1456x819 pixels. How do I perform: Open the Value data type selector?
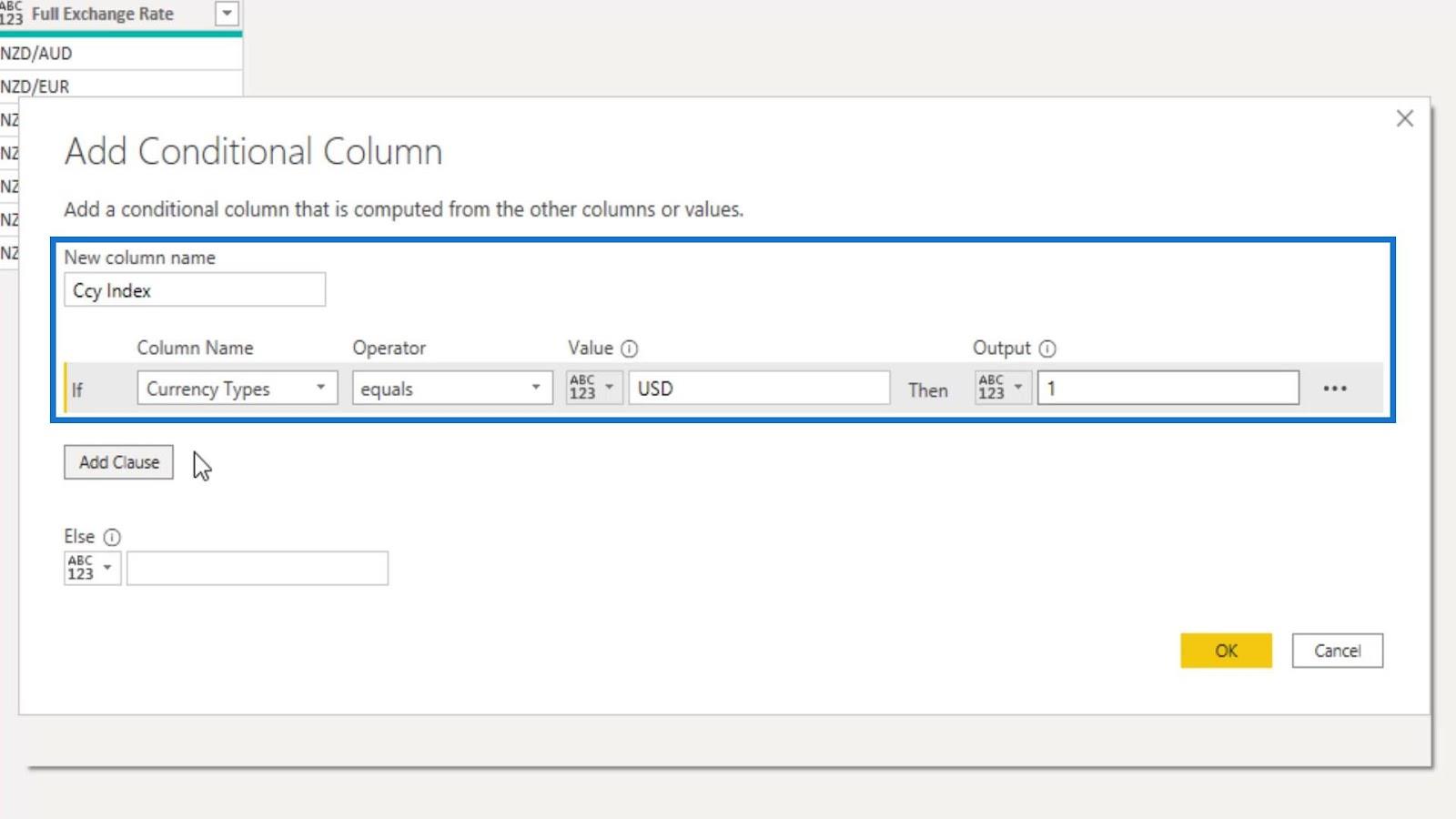594,388
